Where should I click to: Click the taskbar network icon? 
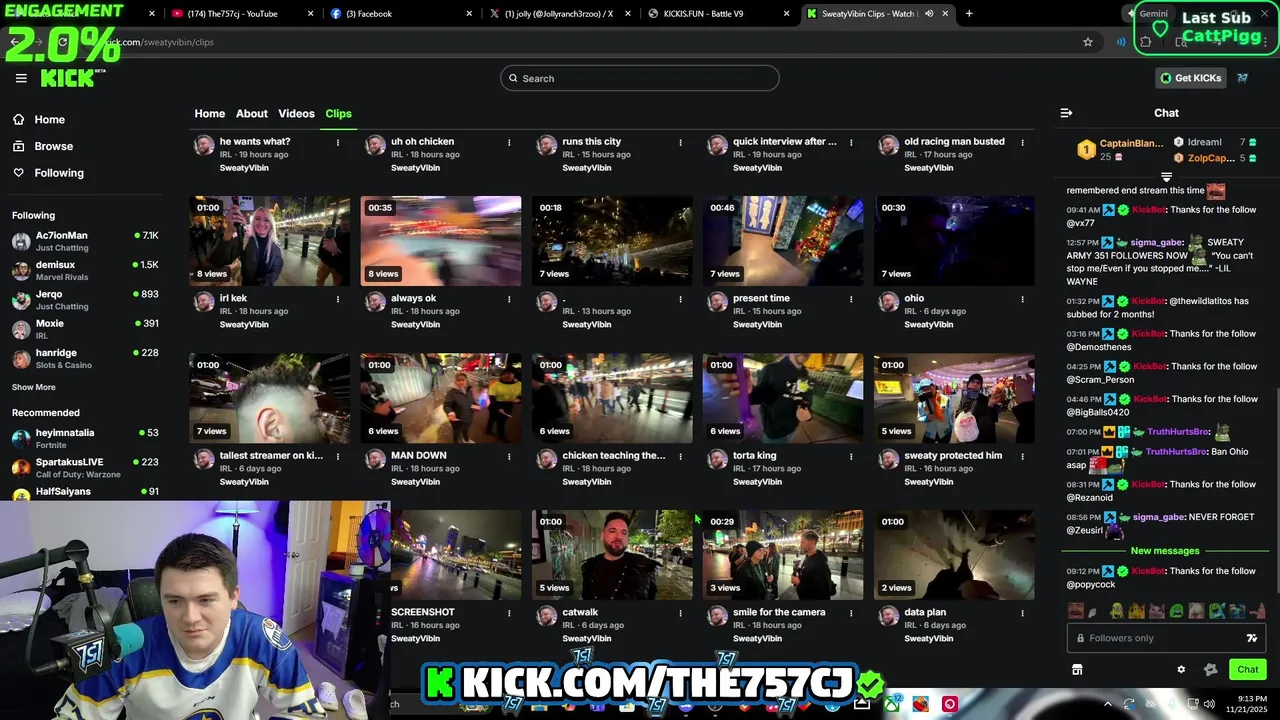click(x=1192, y=704)
